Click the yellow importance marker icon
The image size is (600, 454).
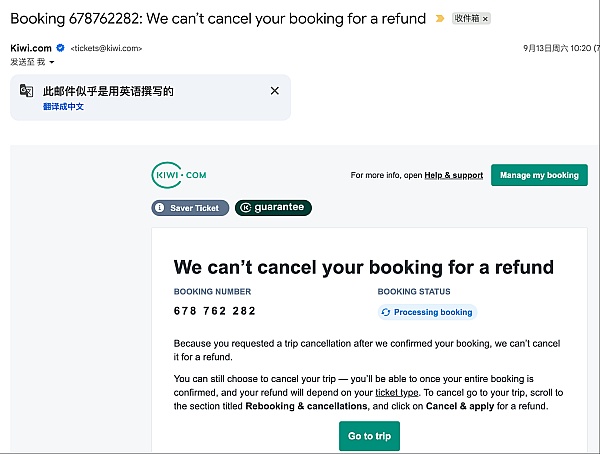[438, 18]
